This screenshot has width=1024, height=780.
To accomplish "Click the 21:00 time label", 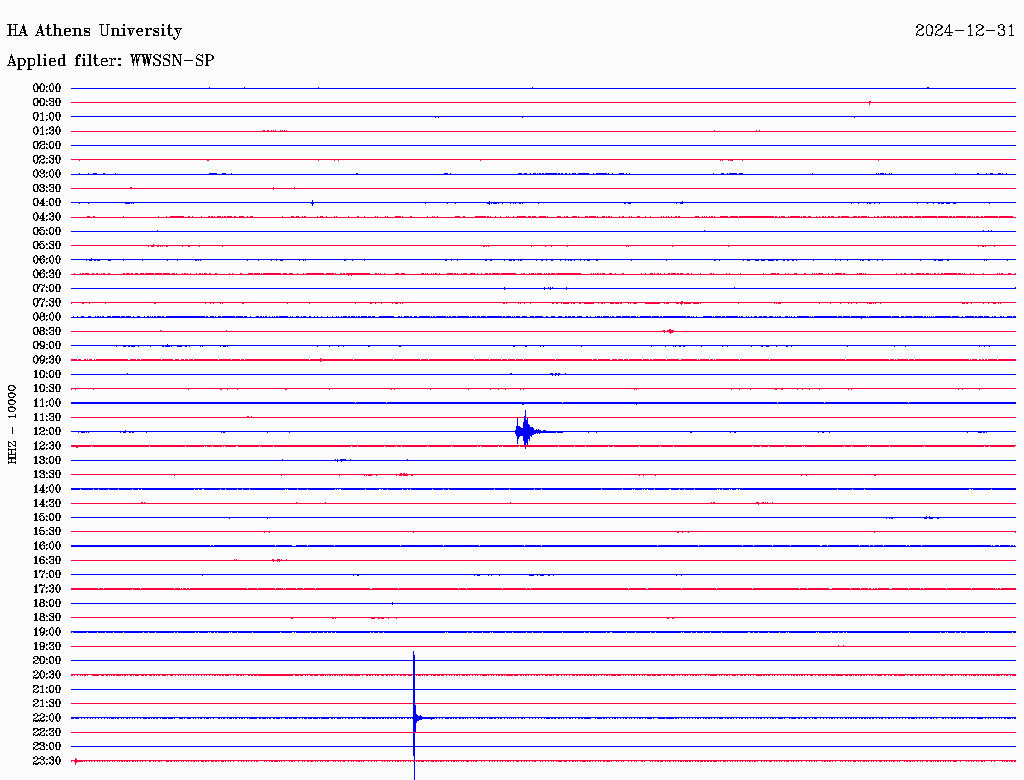I will (47, 689).
